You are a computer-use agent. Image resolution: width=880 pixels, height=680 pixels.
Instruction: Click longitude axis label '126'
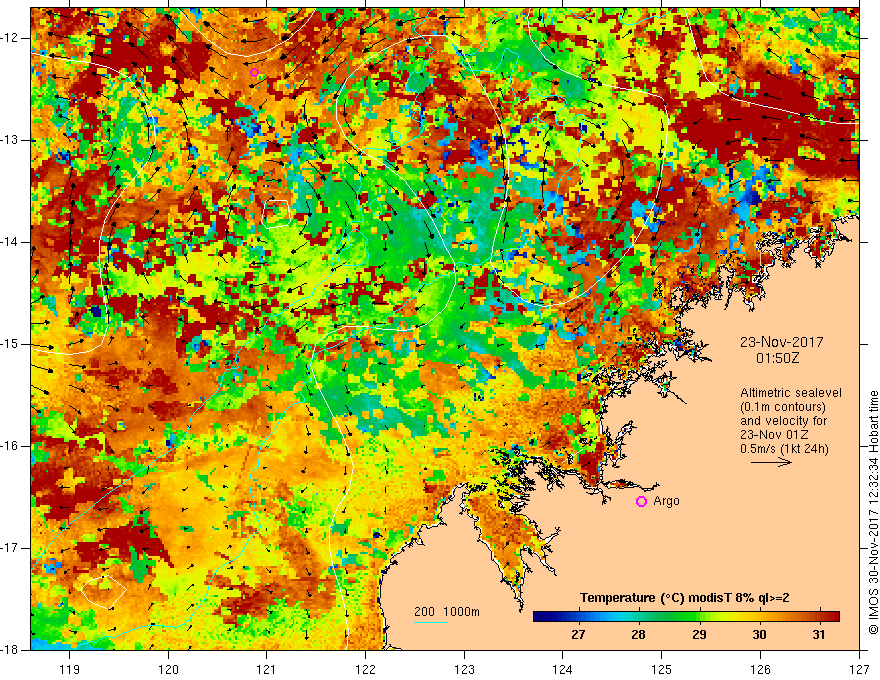pyautogui.click(x=760, y=669)
